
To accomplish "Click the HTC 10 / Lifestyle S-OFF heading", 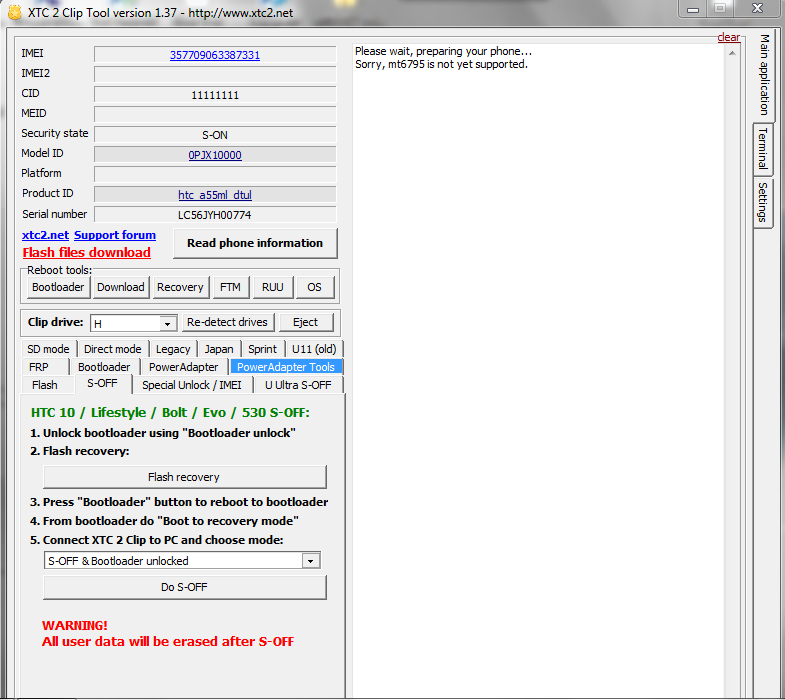I will [x=170, y=413].
